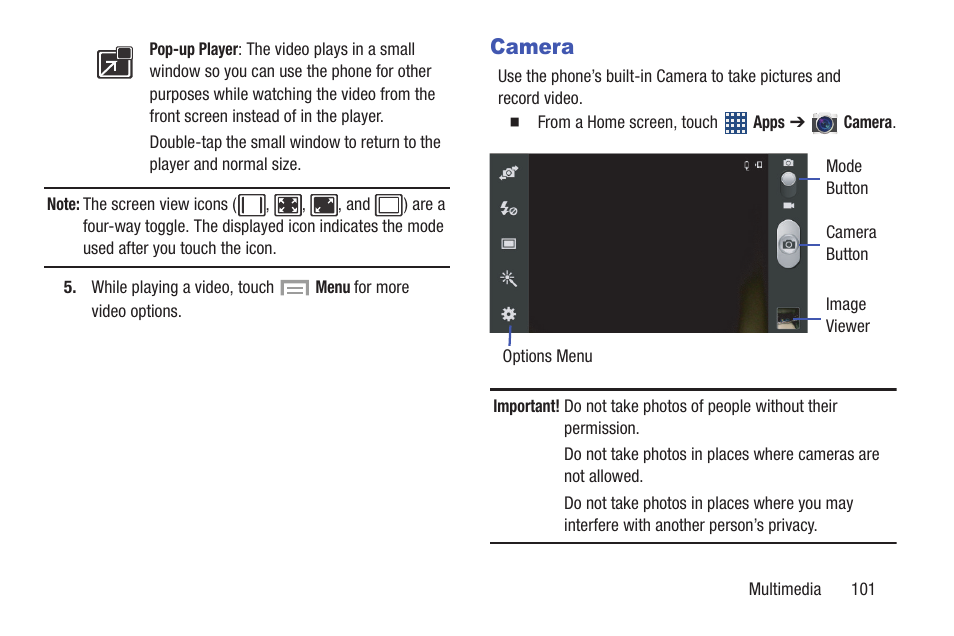This screenshot has width=954, height=636.
Task: Click the 'Multimedia' footer text
Action: click(784, 589)
